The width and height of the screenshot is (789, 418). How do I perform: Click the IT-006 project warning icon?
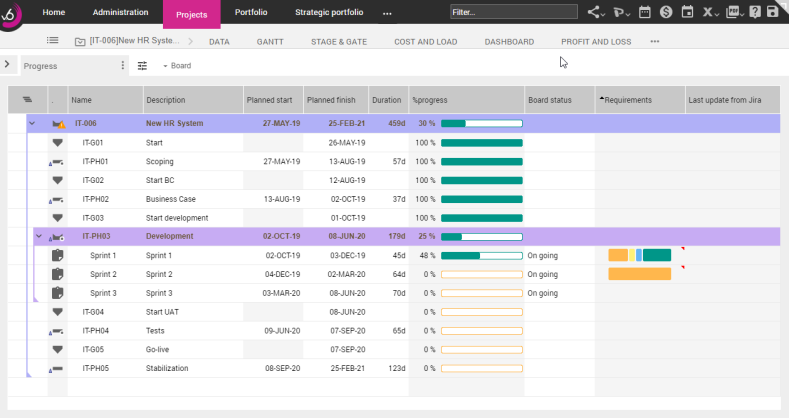point(59,124)
